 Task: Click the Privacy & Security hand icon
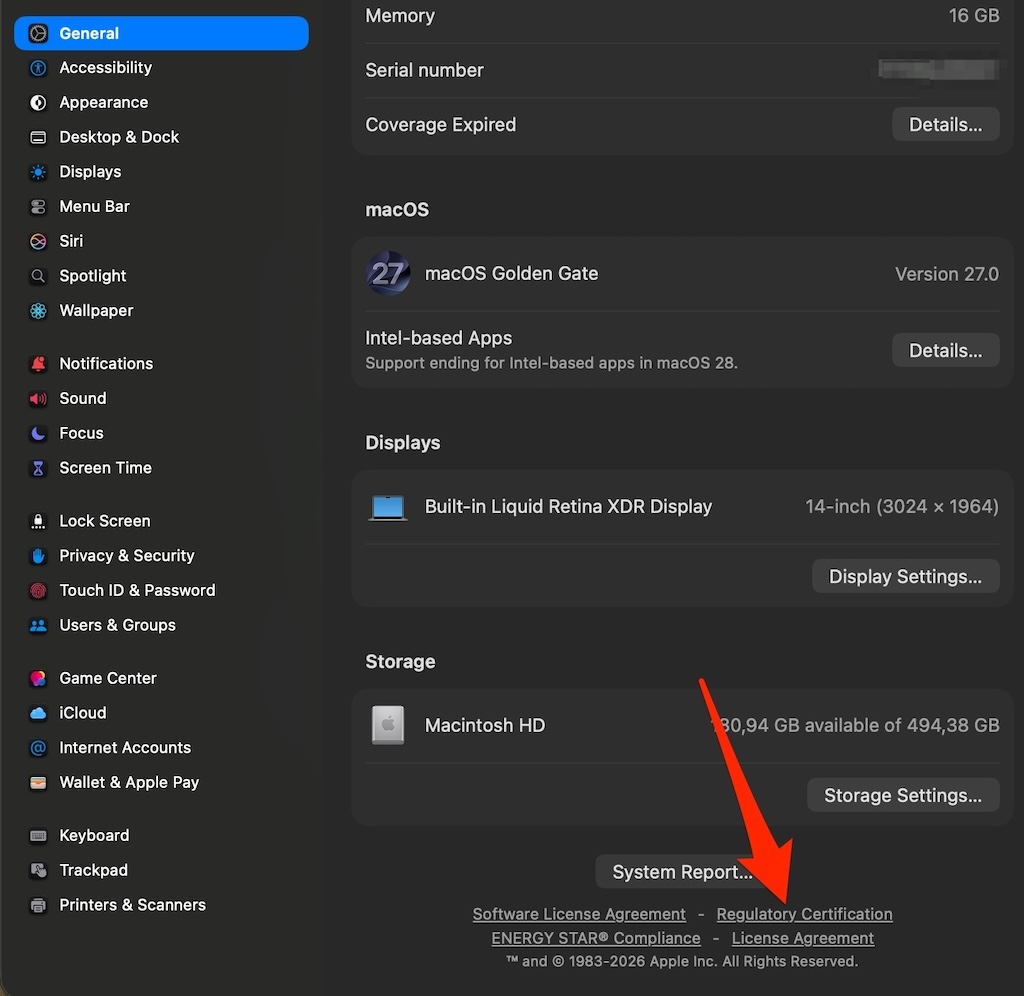tap(39, 555)
